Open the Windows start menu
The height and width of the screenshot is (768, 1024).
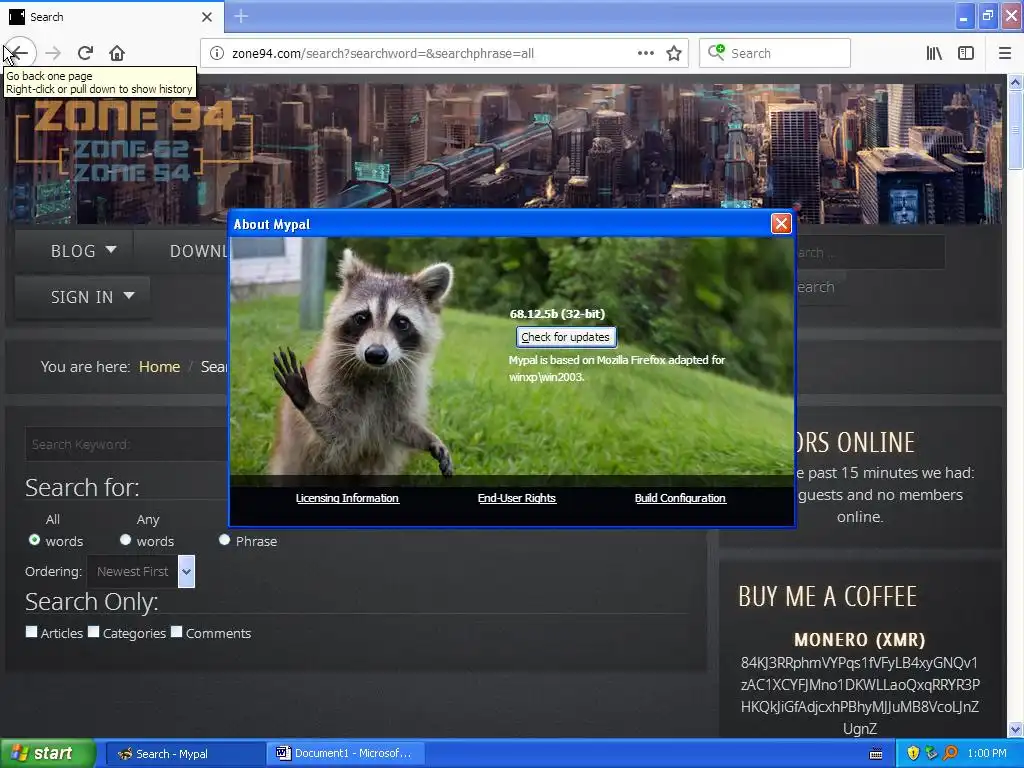(48, 754)
